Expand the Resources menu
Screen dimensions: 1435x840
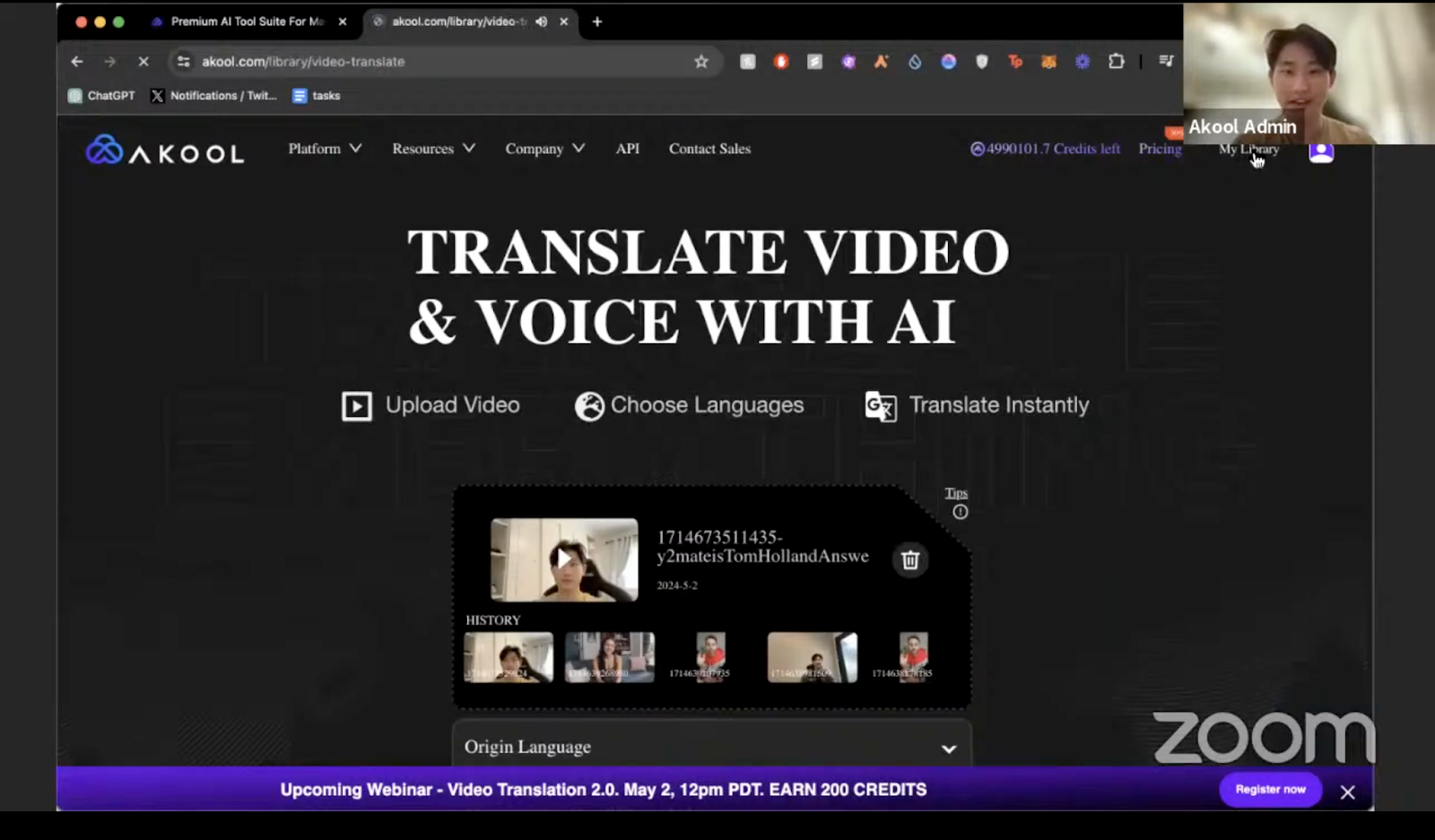click(x=433, y=149)
